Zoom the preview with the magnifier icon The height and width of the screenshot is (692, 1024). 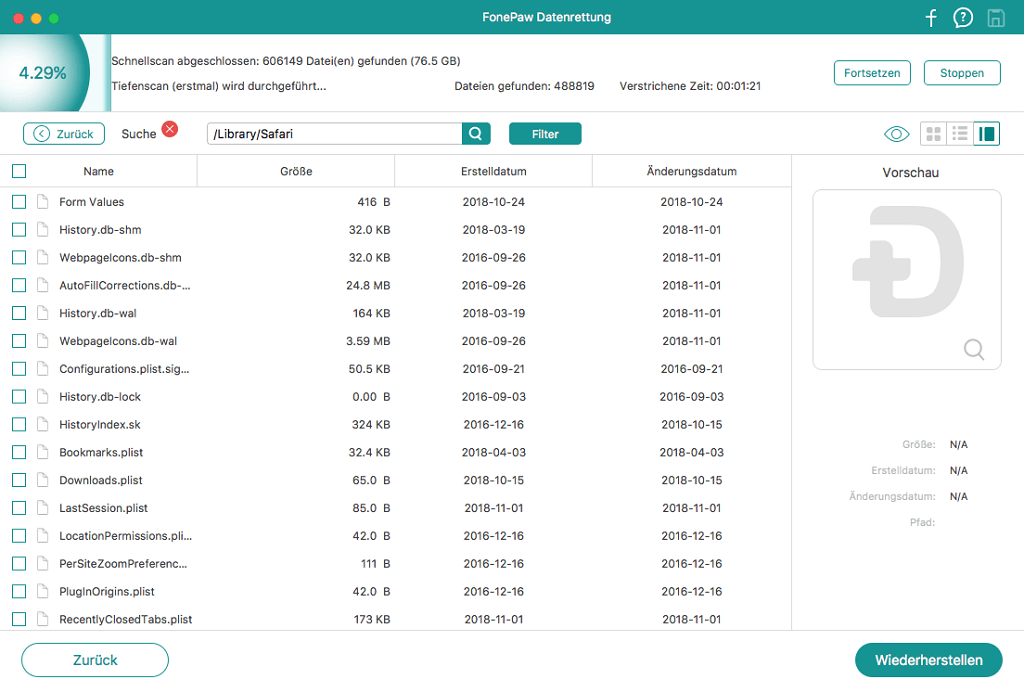click(974, 349)
